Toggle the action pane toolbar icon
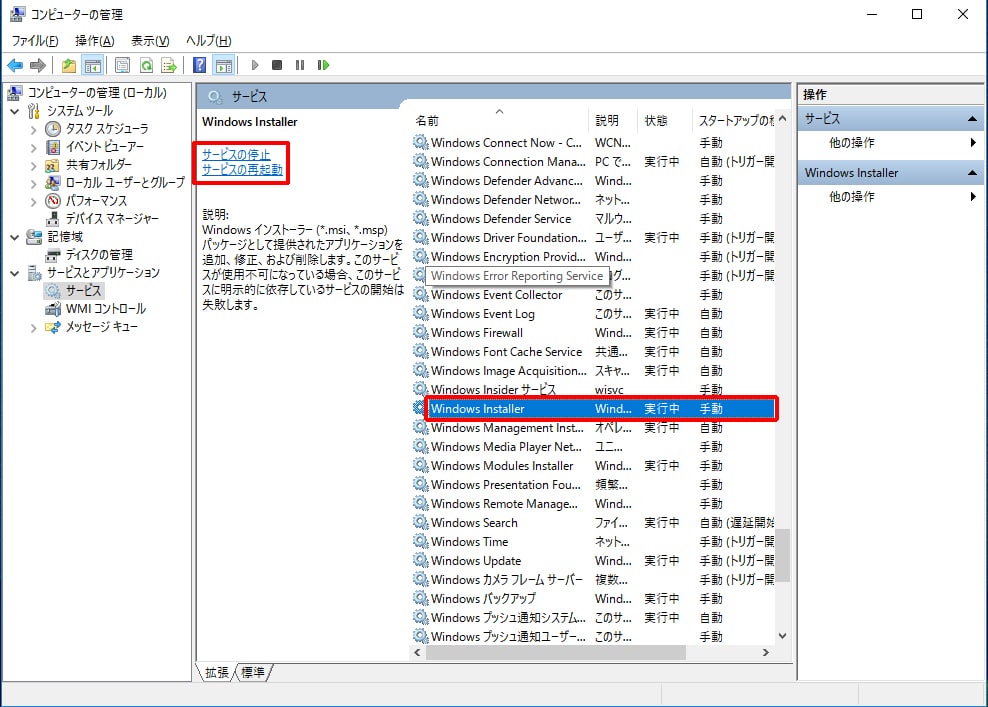This screenshot has height=707, width=988. point(224,65)
